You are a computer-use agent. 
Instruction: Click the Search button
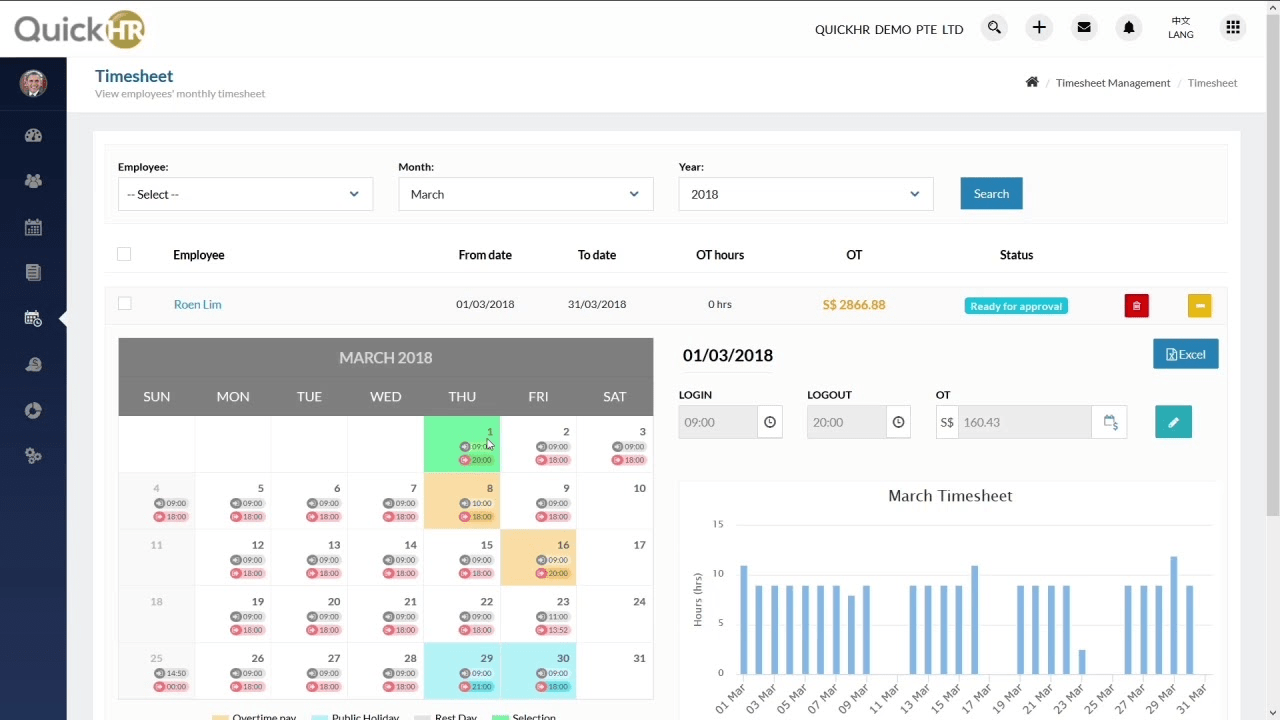click(991, 194)
